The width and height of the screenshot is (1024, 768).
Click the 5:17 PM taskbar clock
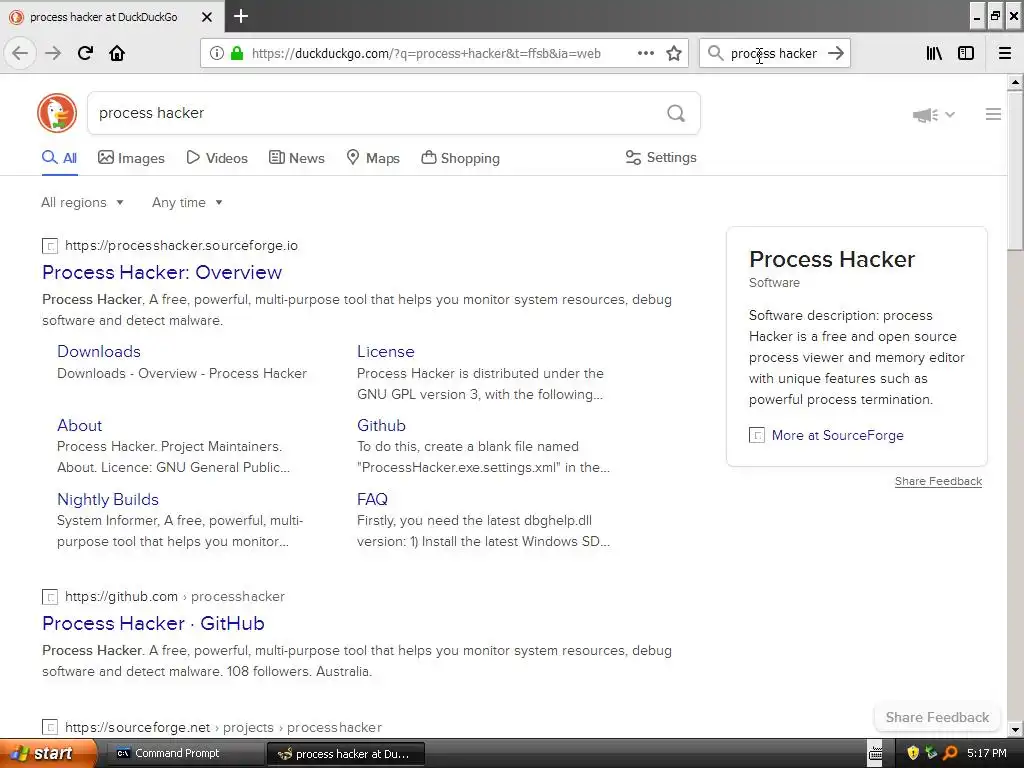tap(986, 754)
